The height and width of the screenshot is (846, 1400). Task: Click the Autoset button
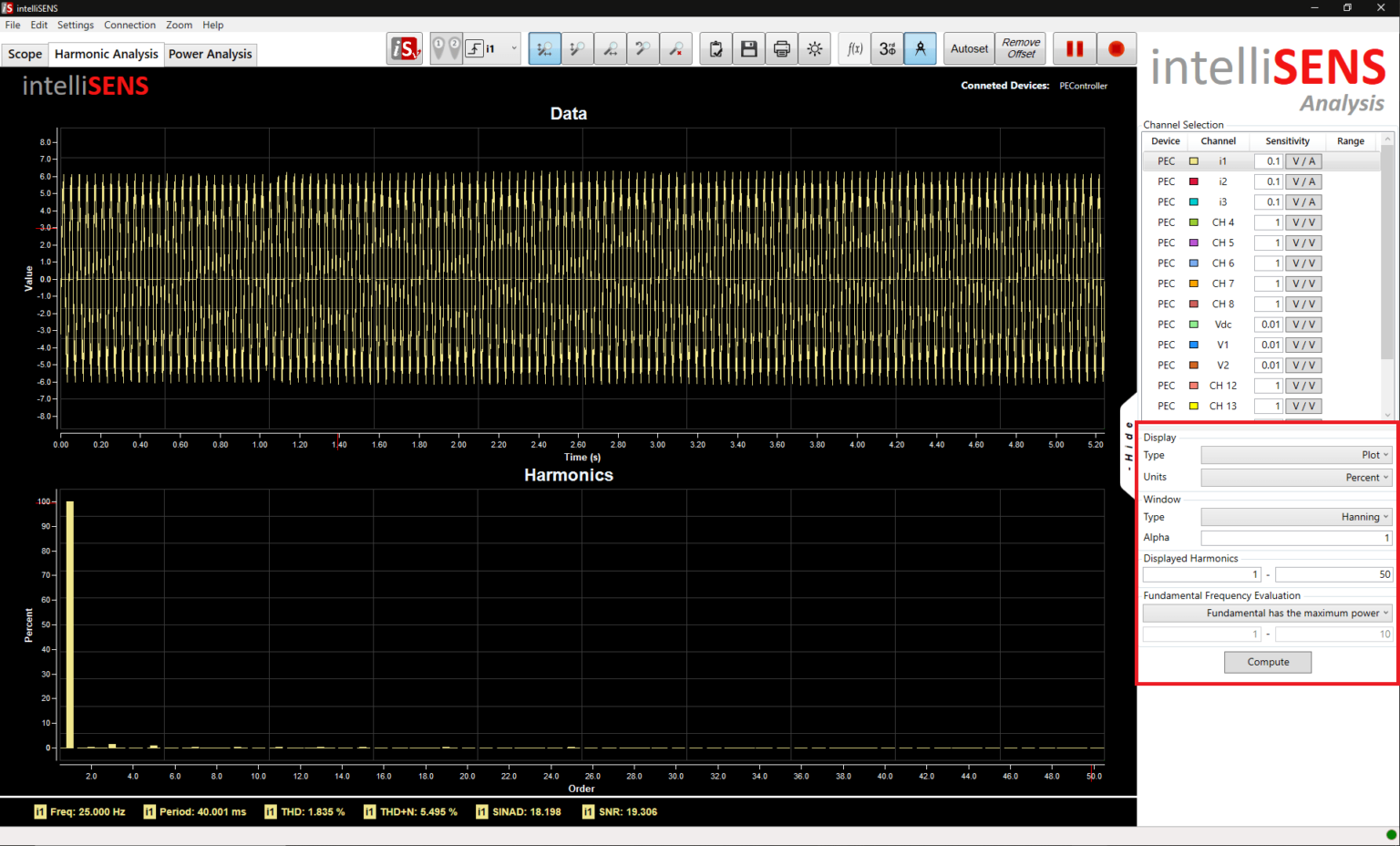coord(968,48)
